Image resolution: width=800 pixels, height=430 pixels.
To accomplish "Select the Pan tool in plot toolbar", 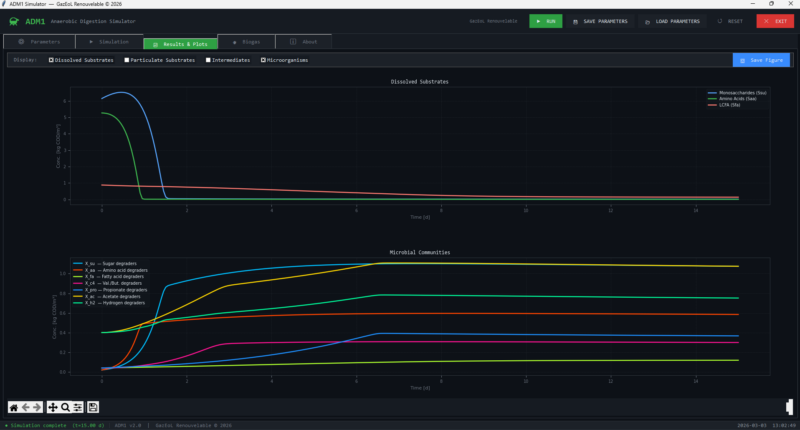I will (53, 407).
